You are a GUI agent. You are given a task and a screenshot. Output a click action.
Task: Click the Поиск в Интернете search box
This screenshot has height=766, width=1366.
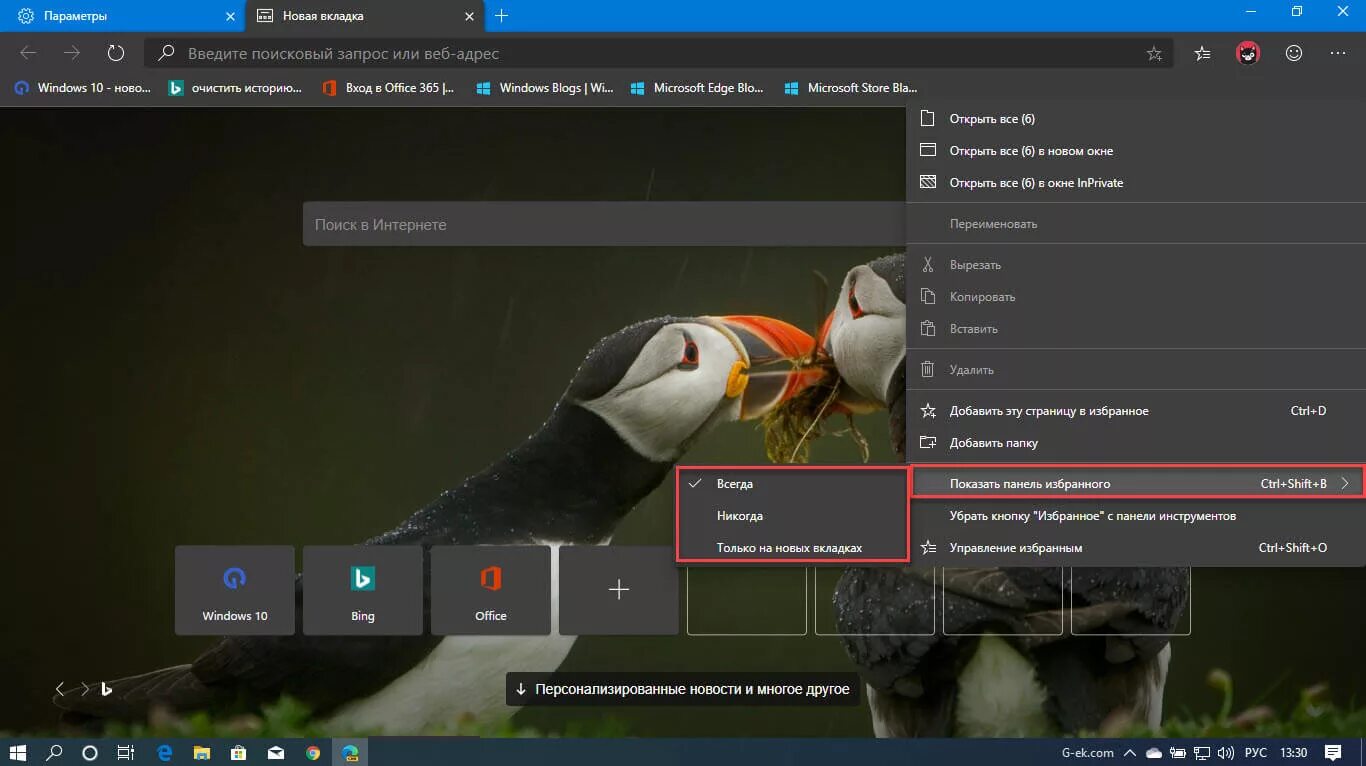click(x=605, y=225)
